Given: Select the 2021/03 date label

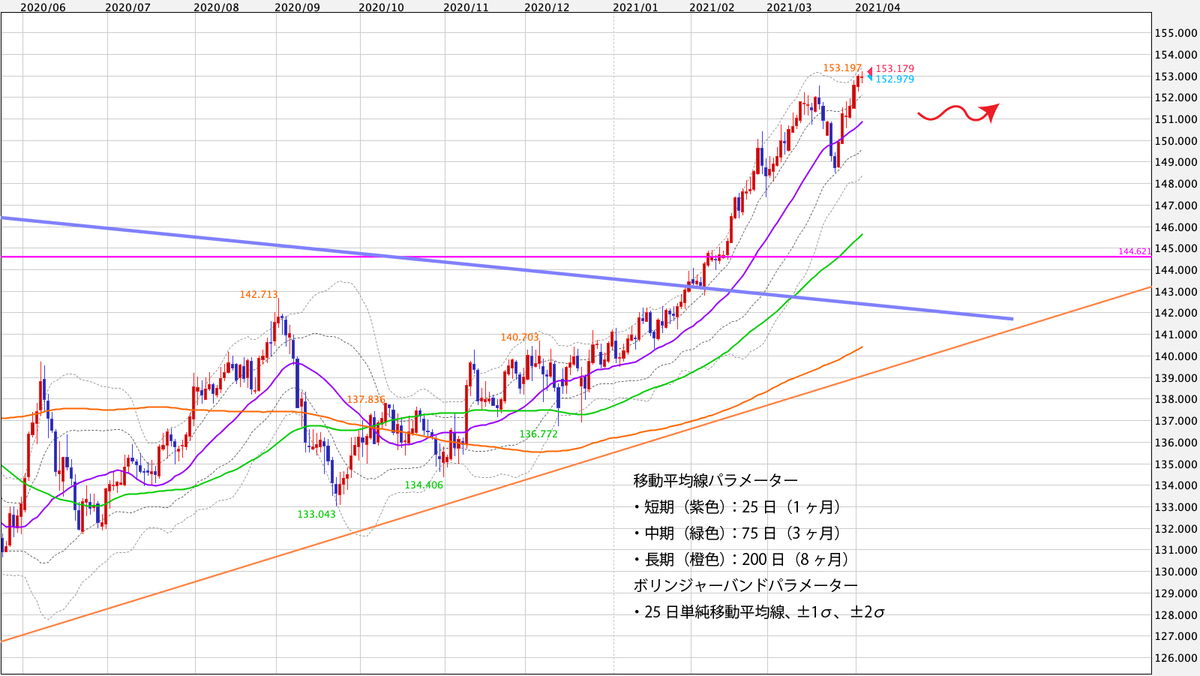Looking at the screenshot, I should [x=790, y=7].
